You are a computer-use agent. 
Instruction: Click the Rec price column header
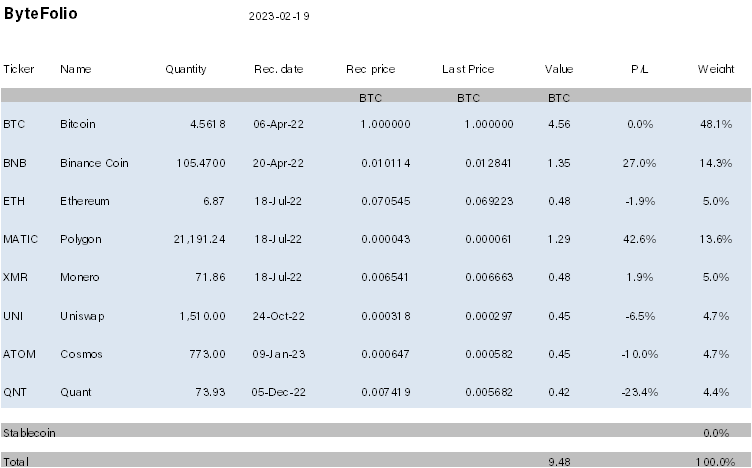pos(371,70)
